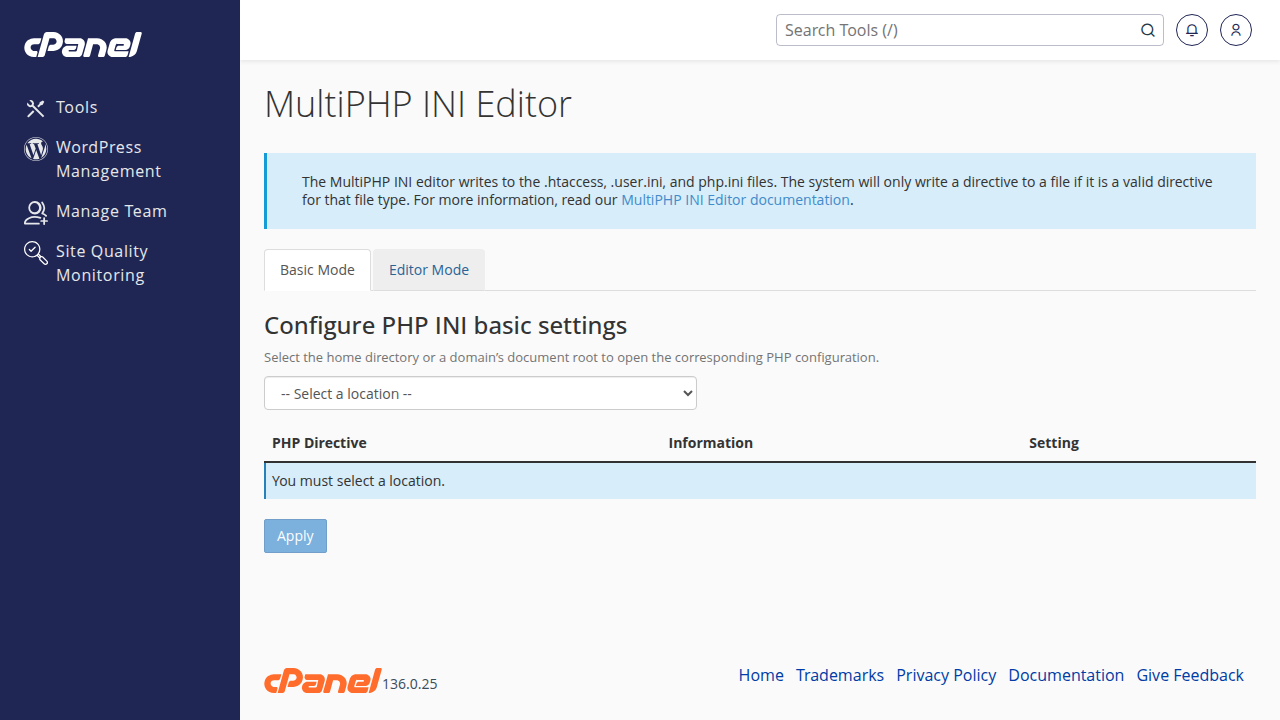Viewport: 1280px width, 720px height.
Task: Click 'You must select a location.' message
Action: pos(358,481)
